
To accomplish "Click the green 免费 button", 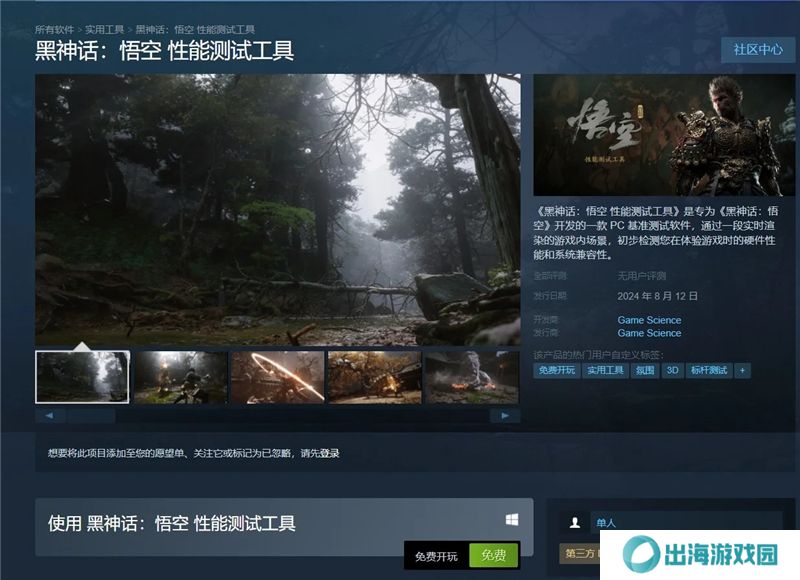I will coord(493,555).
